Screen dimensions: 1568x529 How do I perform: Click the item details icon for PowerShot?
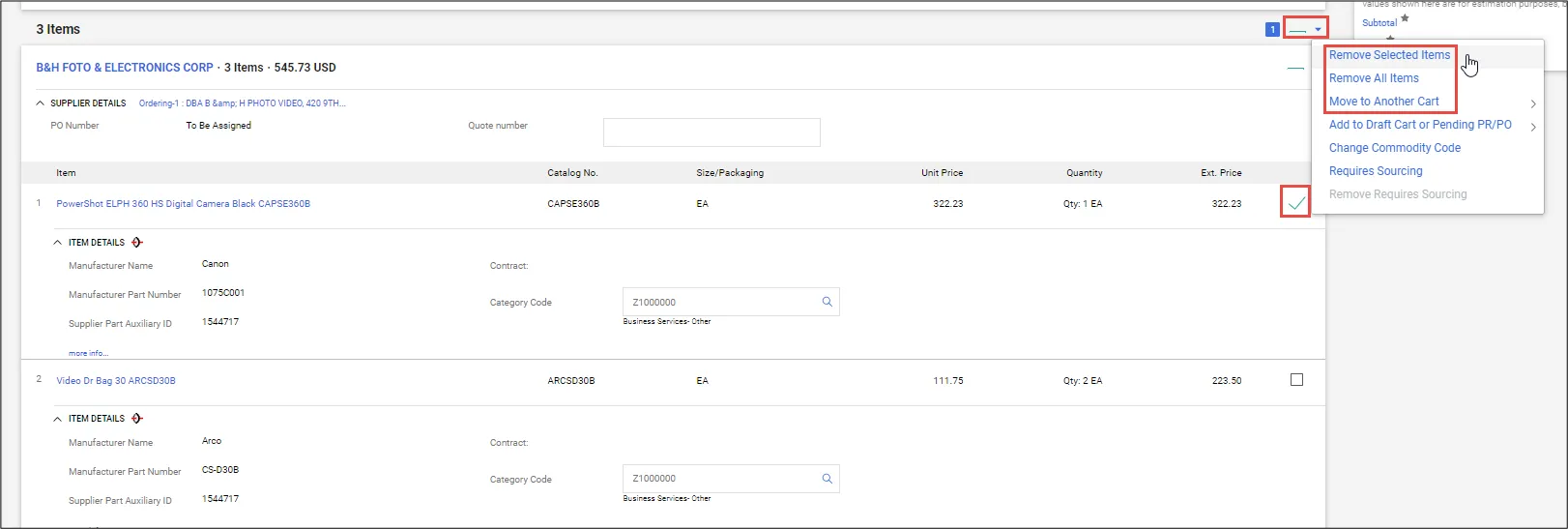click(137, 243)
